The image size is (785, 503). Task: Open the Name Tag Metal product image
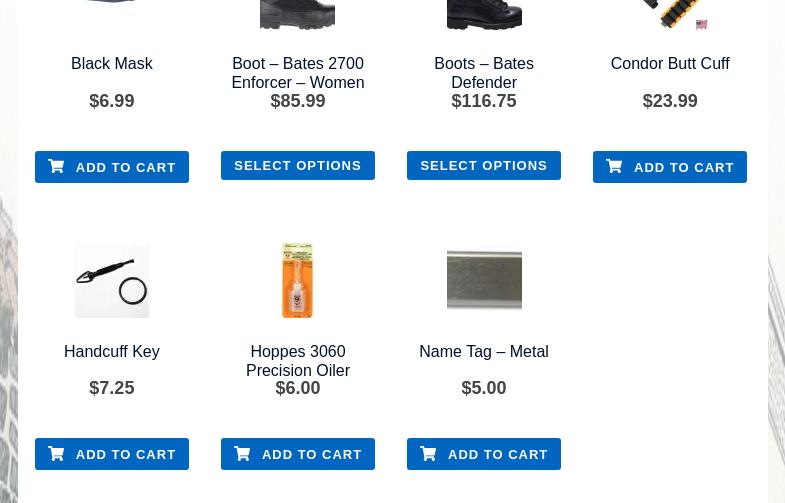(x=484, y=281)
